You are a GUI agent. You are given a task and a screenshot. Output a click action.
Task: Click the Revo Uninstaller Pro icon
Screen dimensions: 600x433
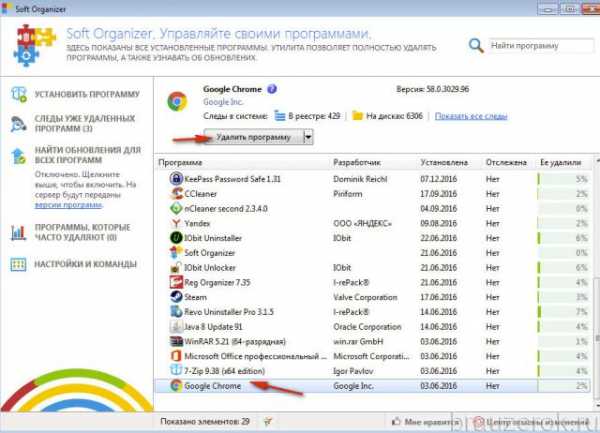click(x=176, y=312)
